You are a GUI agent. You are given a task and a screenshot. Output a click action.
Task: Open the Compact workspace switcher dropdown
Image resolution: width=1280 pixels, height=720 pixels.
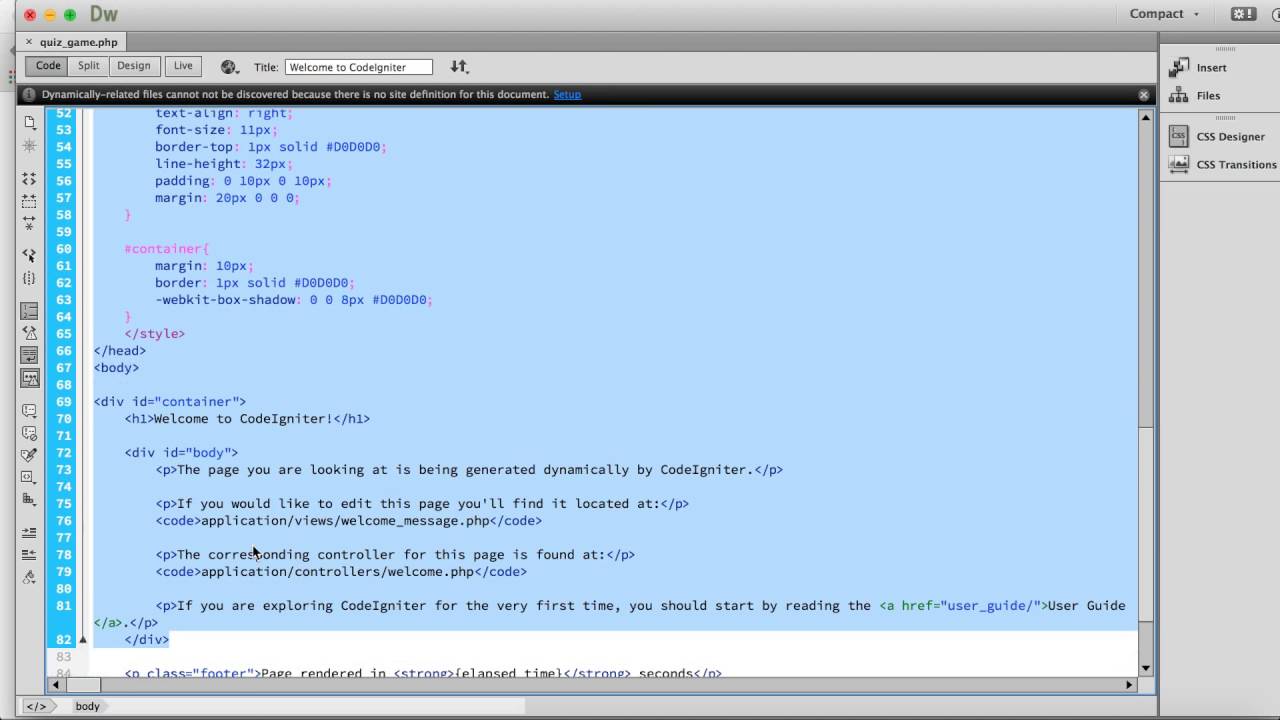[1164, 14]
